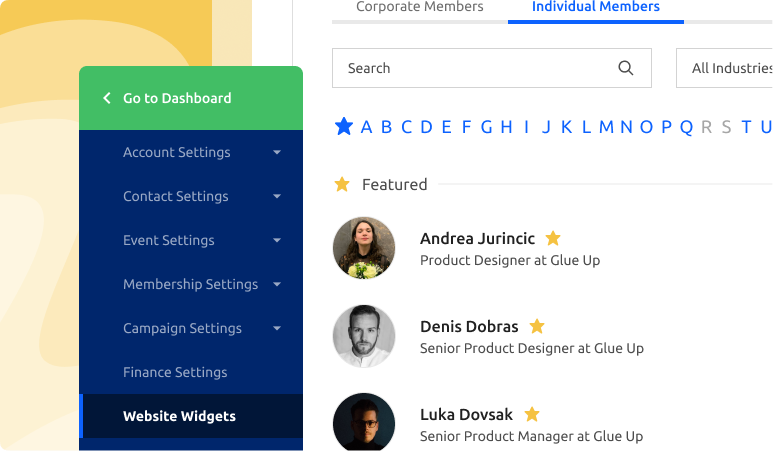Open Denis Dobras's profile photo
The height and width of the screenshot is (451, 773).
(x=364, y=336)
